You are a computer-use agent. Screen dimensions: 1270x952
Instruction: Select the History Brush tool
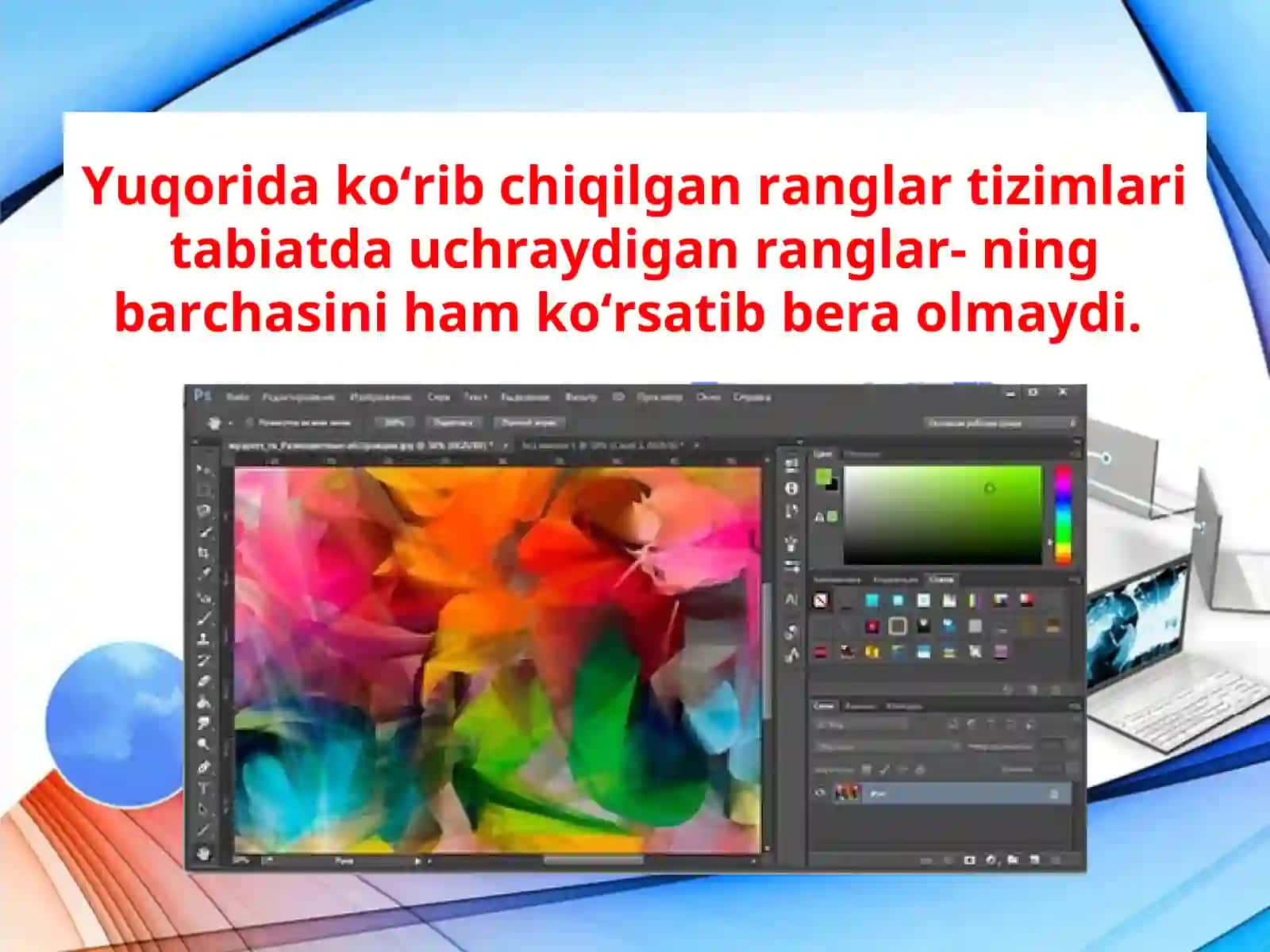204,660
